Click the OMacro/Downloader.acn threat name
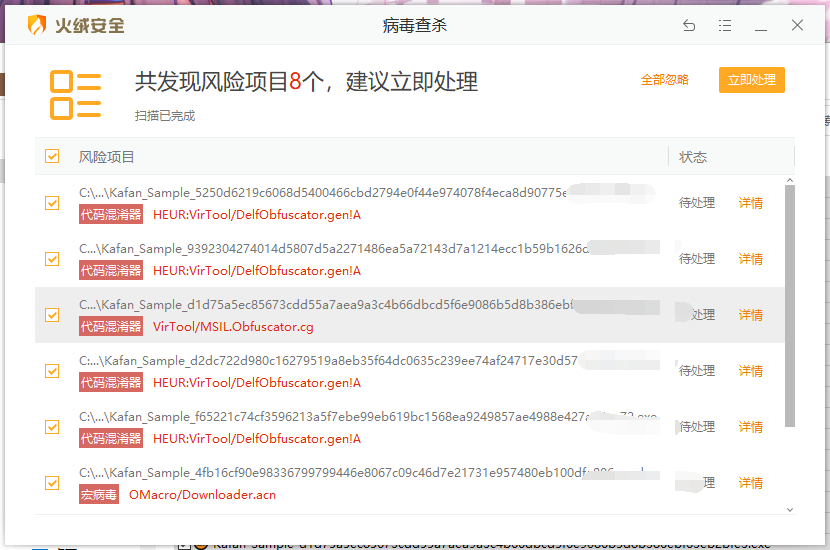Image resolution: width=830 pixels, height=550 pixels. (202, 495)
